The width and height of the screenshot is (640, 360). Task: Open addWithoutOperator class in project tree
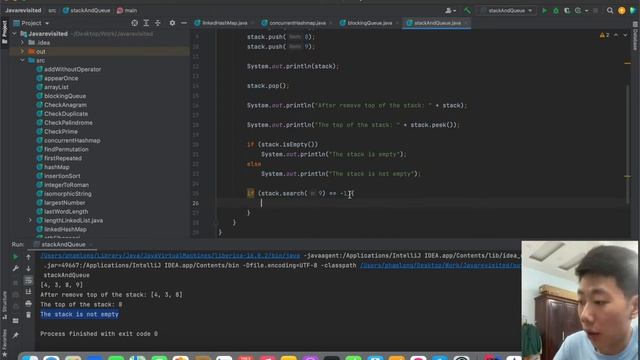point(72,69)
